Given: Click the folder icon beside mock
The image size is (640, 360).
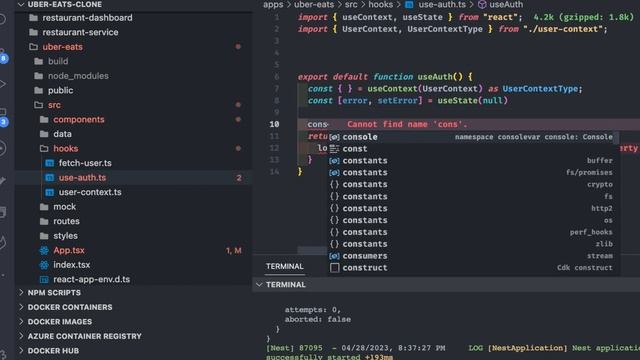Looking at the screenshot, I should 44,207.
